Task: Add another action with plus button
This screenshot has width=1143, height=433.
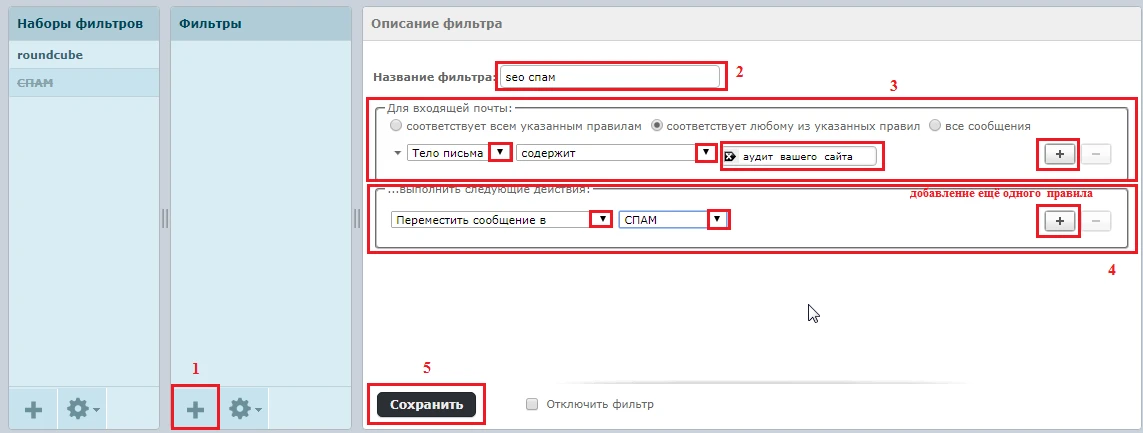Action: pyautogui.click(x=1060, y=221)
